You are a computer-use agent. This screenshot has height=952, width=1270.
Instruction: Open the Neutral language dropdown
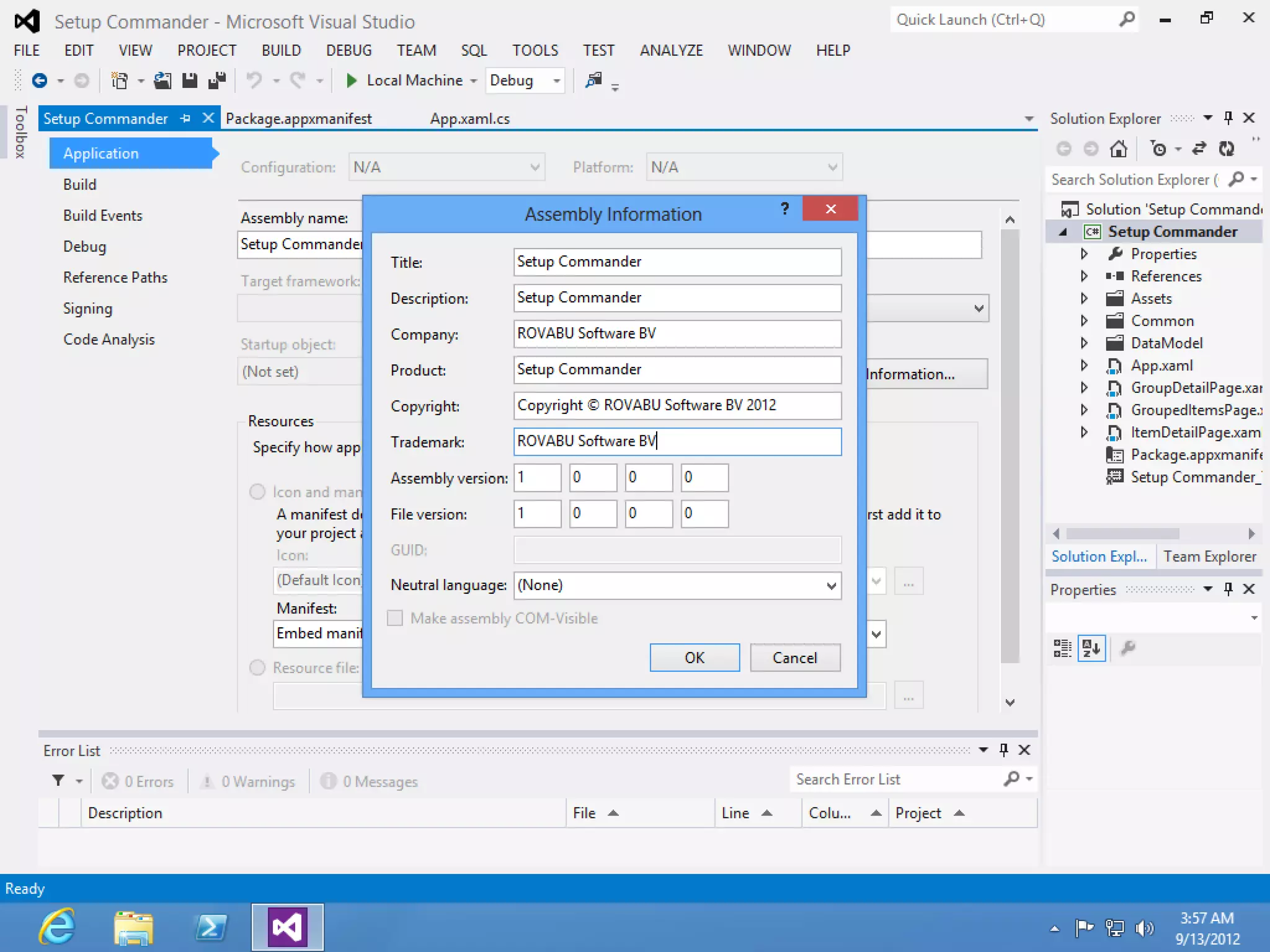[831, 586]
